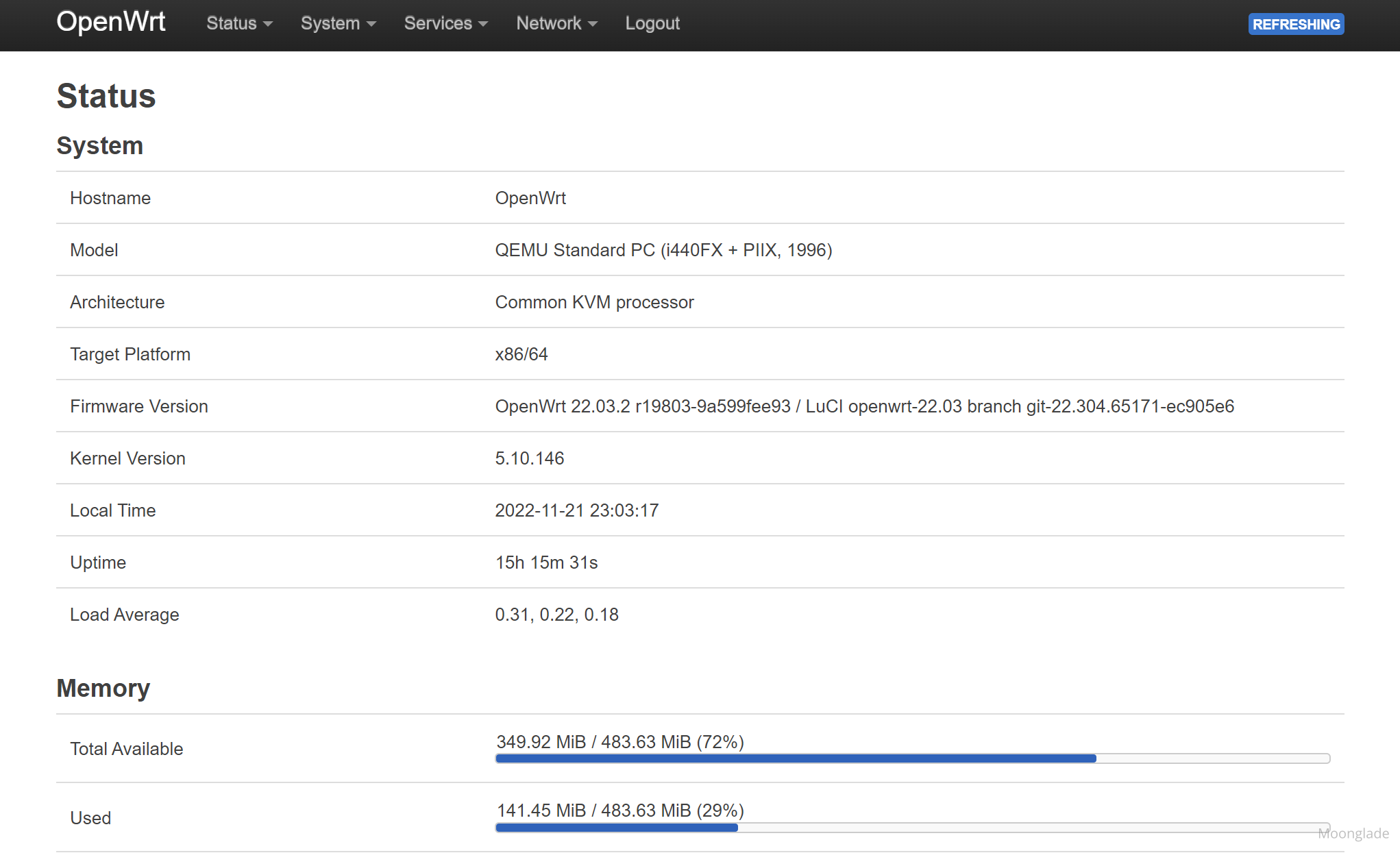Click the Target Platform x86/64 value
The image size is (1400, 853).
click(521, 354)
